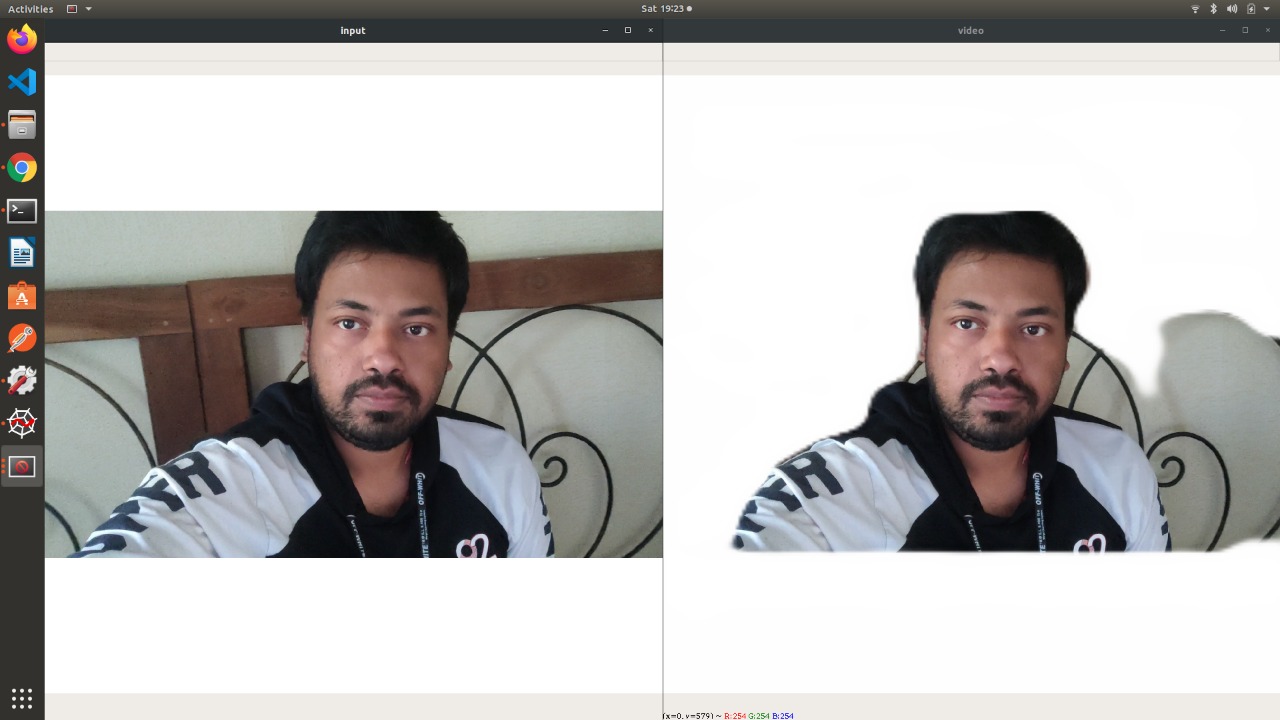Open the Files application from the dock
1280x720 pixels.
pyautogui.click(x=21, y=124)
